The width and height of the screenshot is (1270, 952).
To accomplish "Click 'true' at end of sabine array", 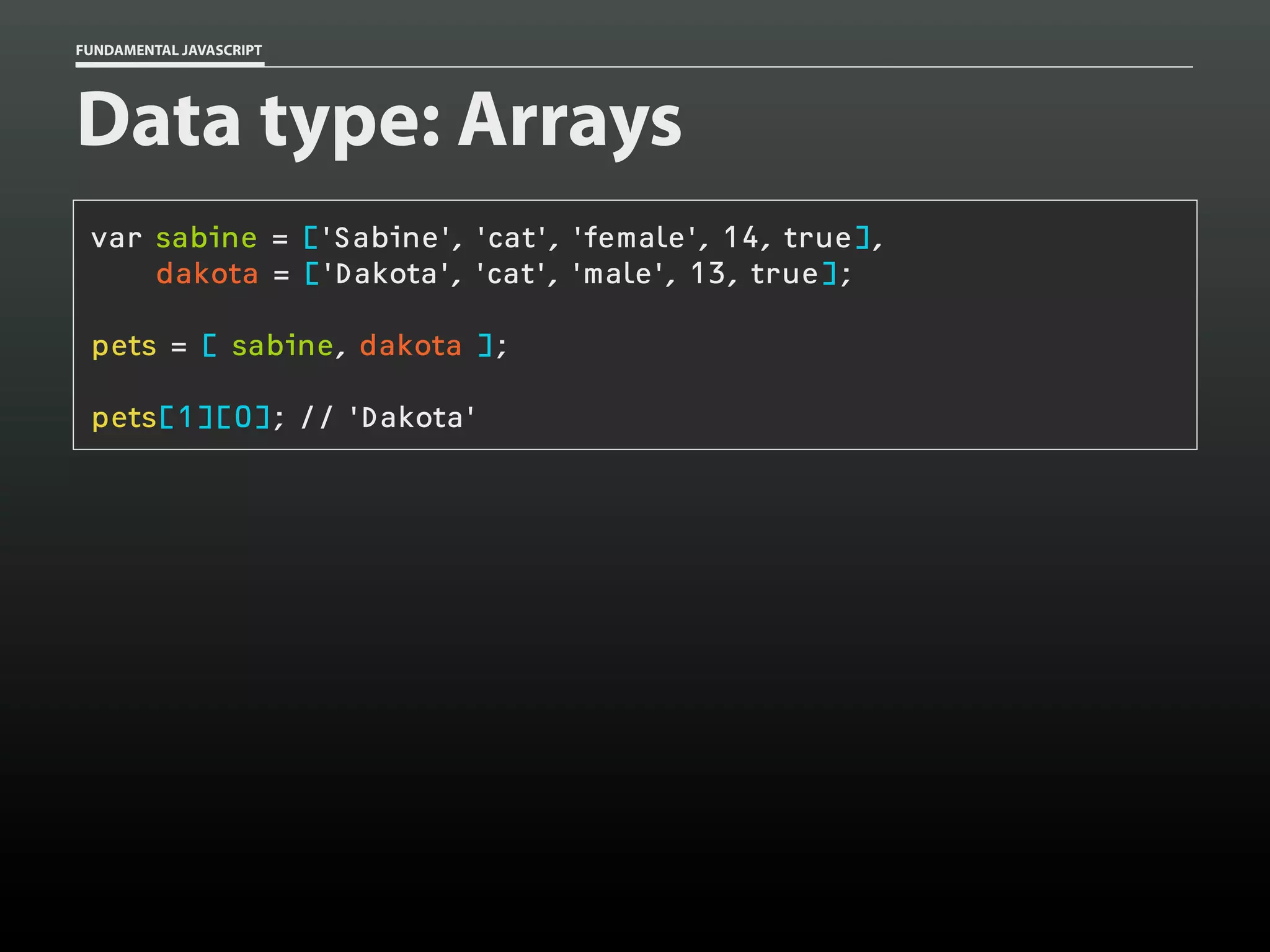I will click(x=817, y=238).
